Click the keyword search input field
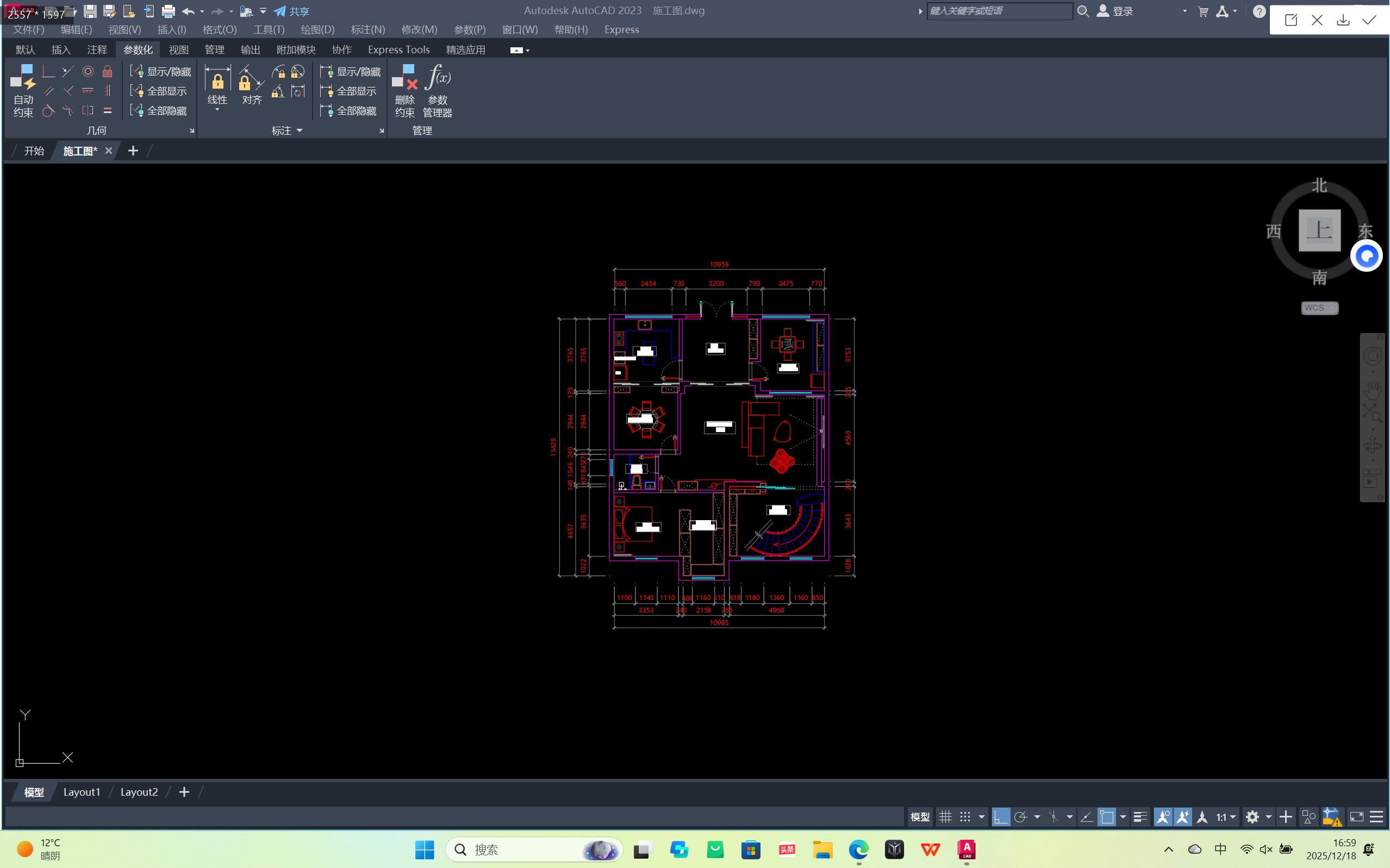The height and width of the screenshot is (868, 1390). coord(999,11)
